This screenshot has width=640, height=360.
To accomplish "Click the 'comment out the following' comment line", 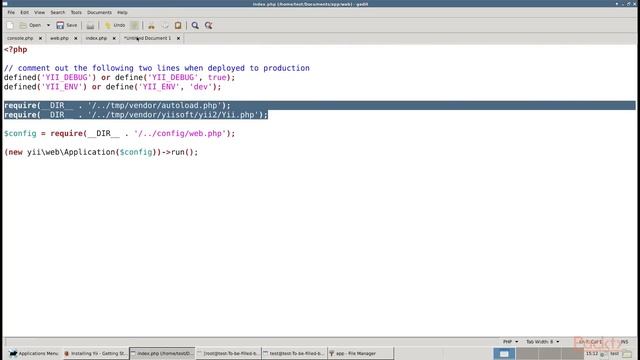I will tap(157, 68).
